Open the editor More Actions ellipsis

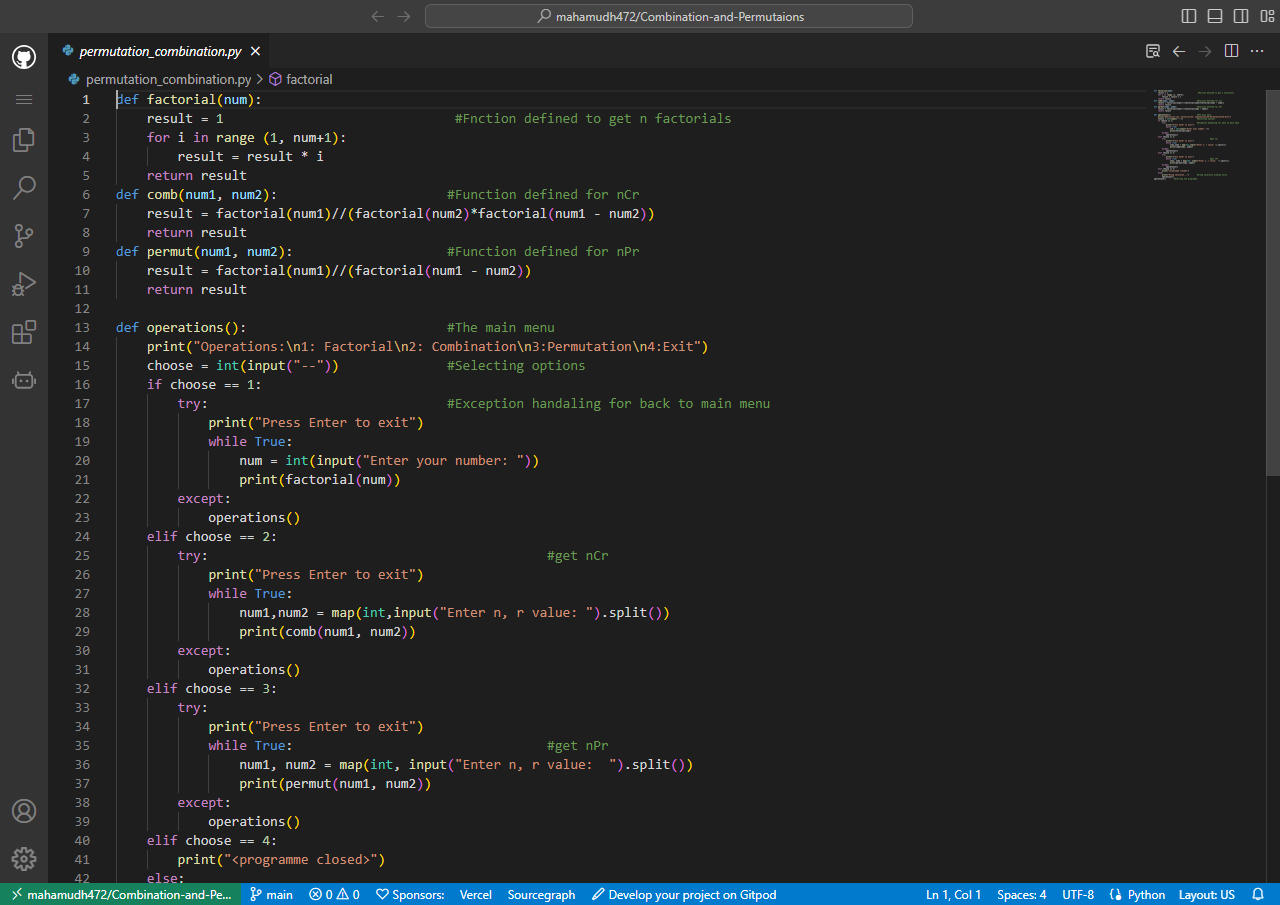point(1257,51)
